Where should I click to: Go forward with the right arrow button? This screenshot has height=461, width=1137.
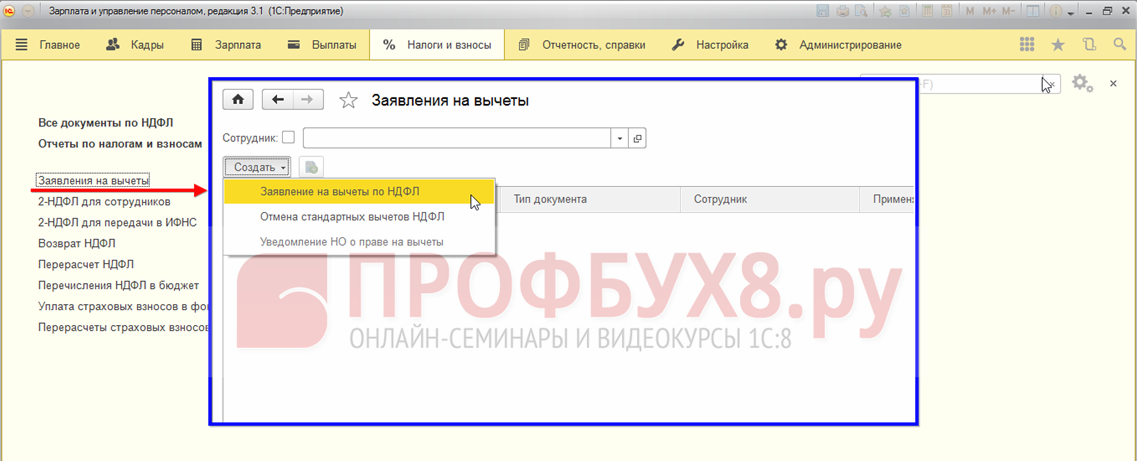307,100
